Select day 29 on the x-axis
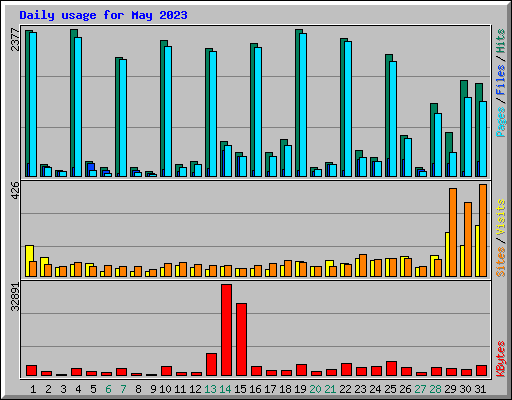 pos(450,389)
